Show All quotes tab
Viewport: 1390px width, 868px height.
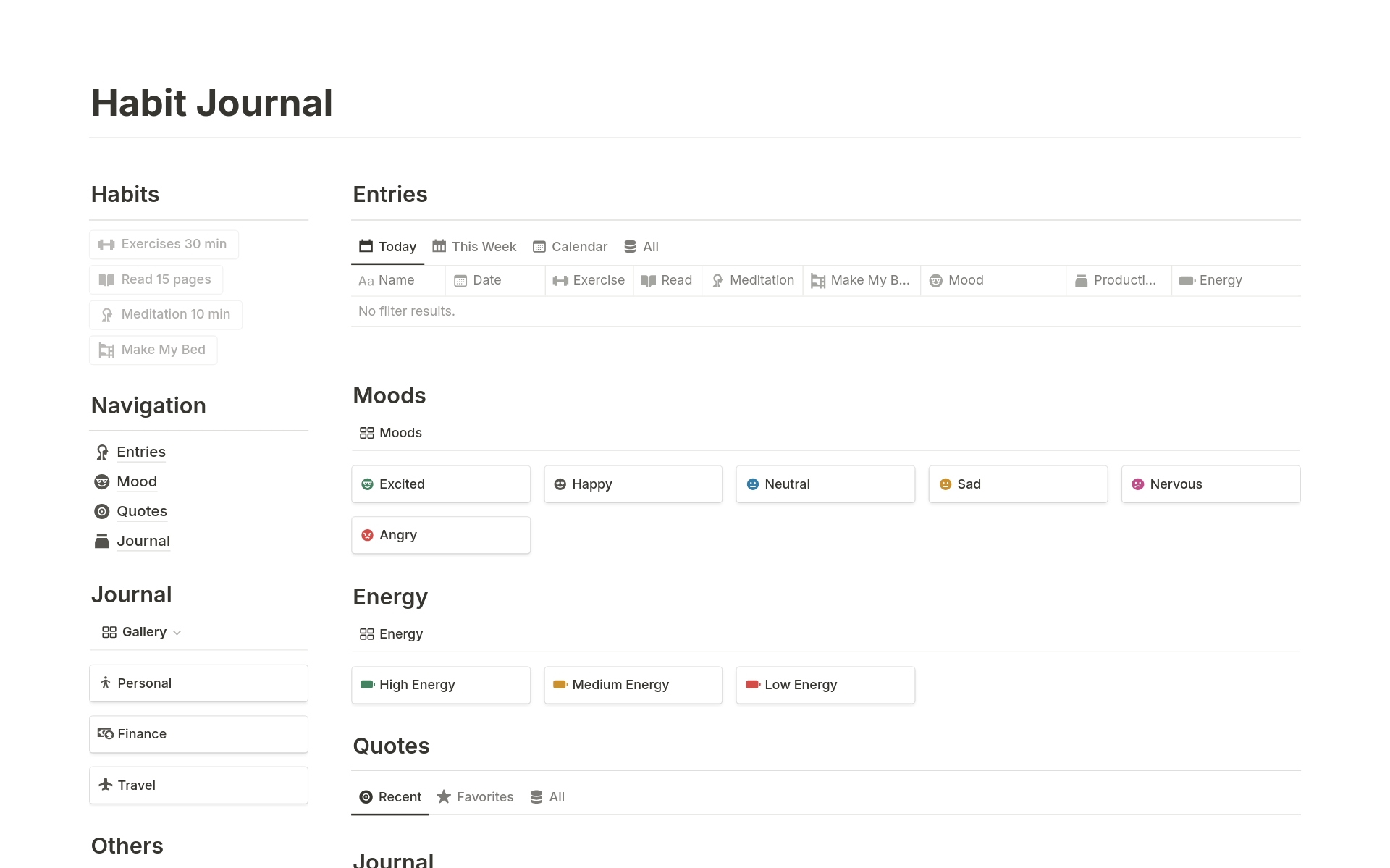[548, 797]
